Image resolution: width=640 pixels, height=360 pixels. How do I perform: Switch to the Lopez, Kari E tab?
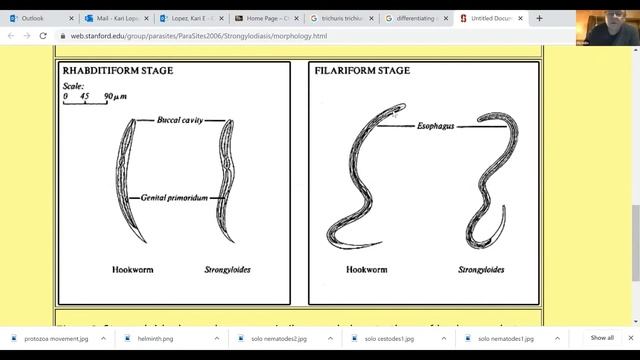(191, 18)
